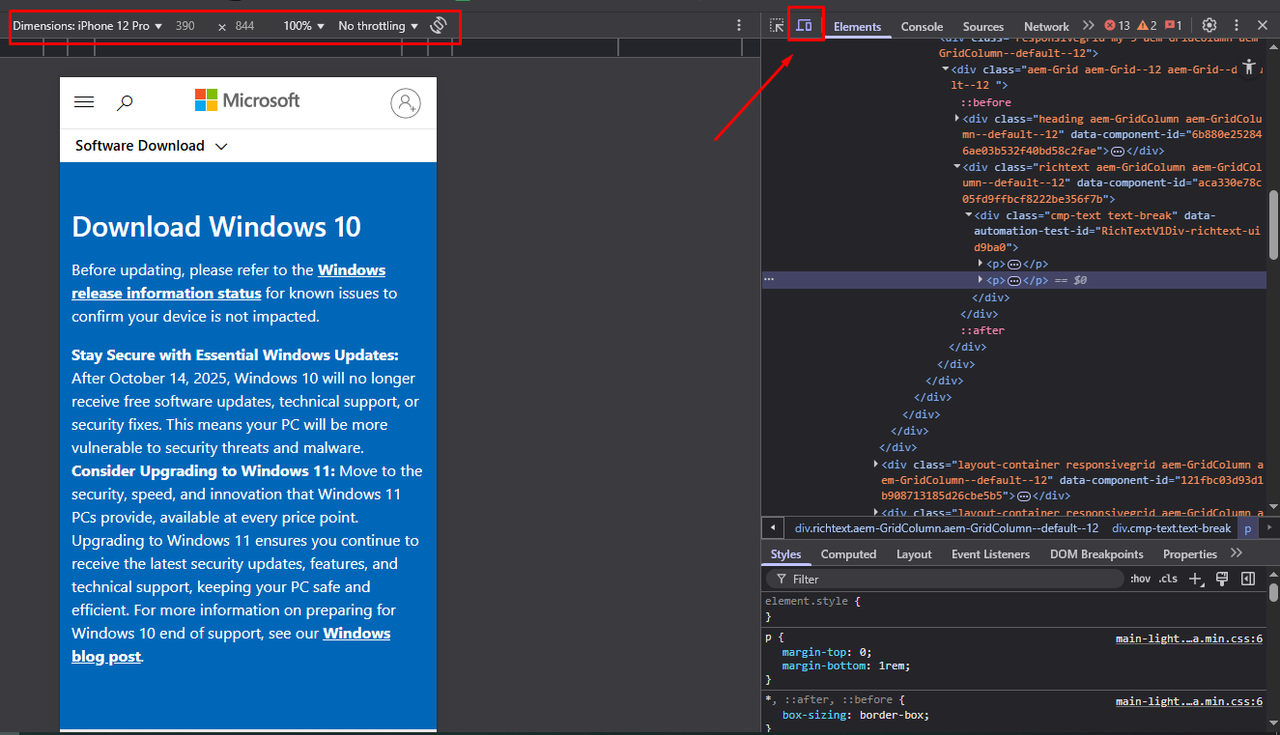This screenshot has width=1280, height=735.
Task: Open main-light css link for box-sizing rule
Action: [1189, 701]
